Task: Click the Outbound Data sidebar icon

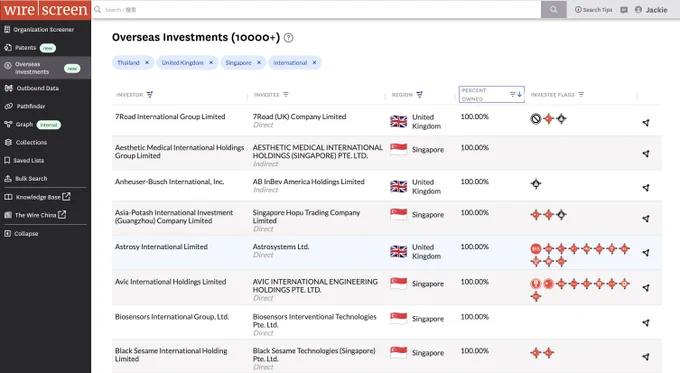Action: [8, 88]
